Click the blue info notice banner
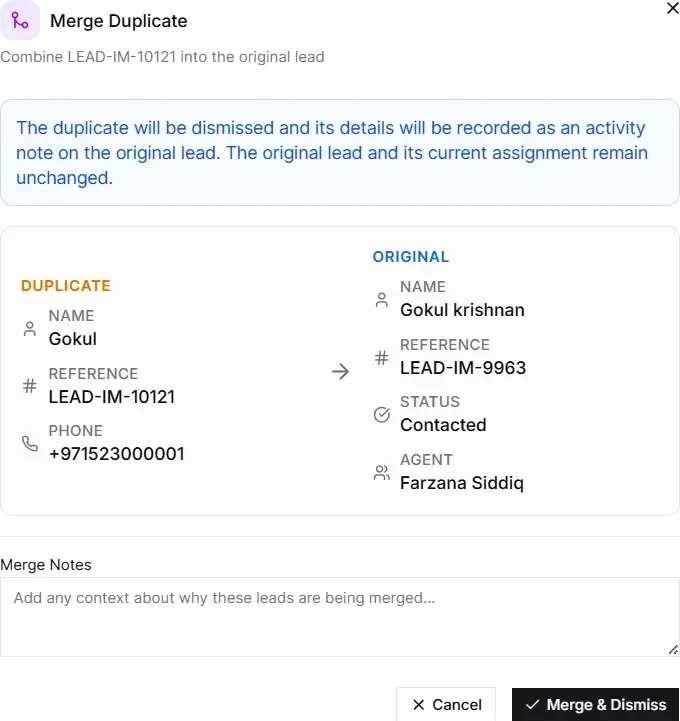680x721 pixels. point(340,153)
